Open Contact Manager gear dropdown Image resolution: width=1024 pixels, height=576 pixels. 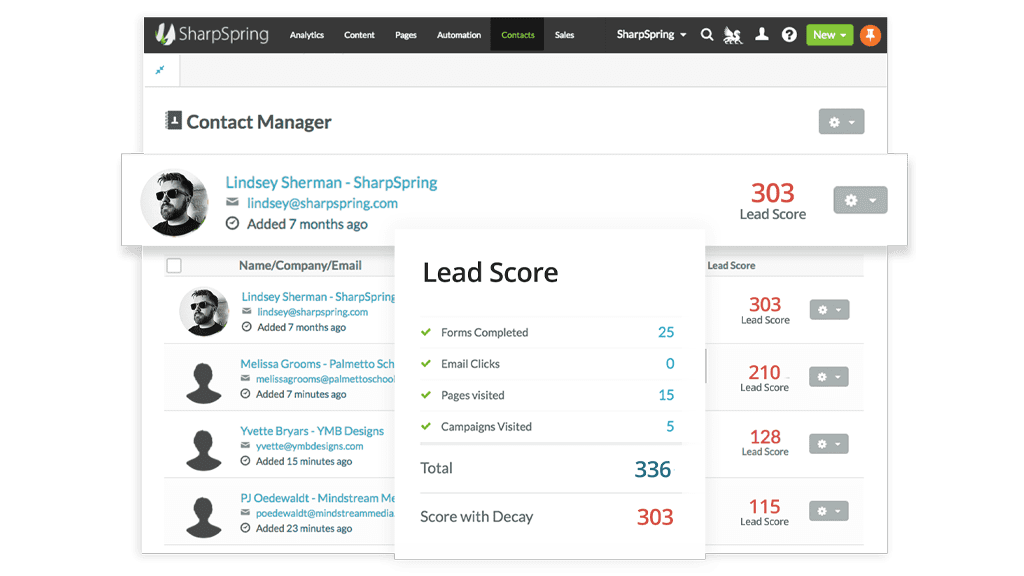pyautogui.click(x=841, y=121)
